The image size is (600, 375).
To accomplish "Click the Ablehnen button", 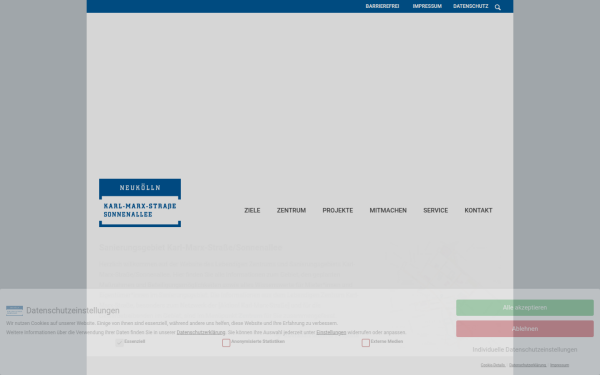I will (x=525, y=329).
